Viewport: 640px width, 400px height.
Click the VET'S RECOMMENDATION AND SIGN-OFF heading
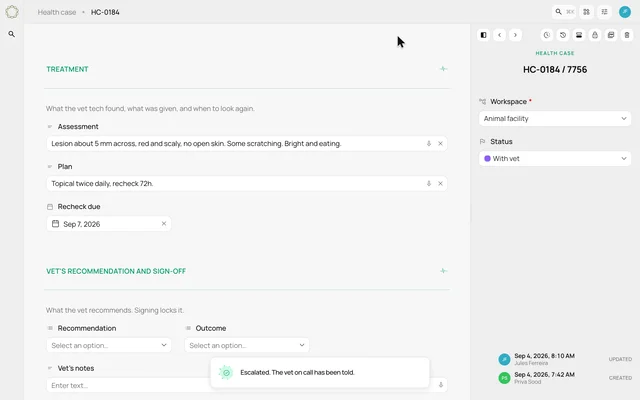(116, 271)
